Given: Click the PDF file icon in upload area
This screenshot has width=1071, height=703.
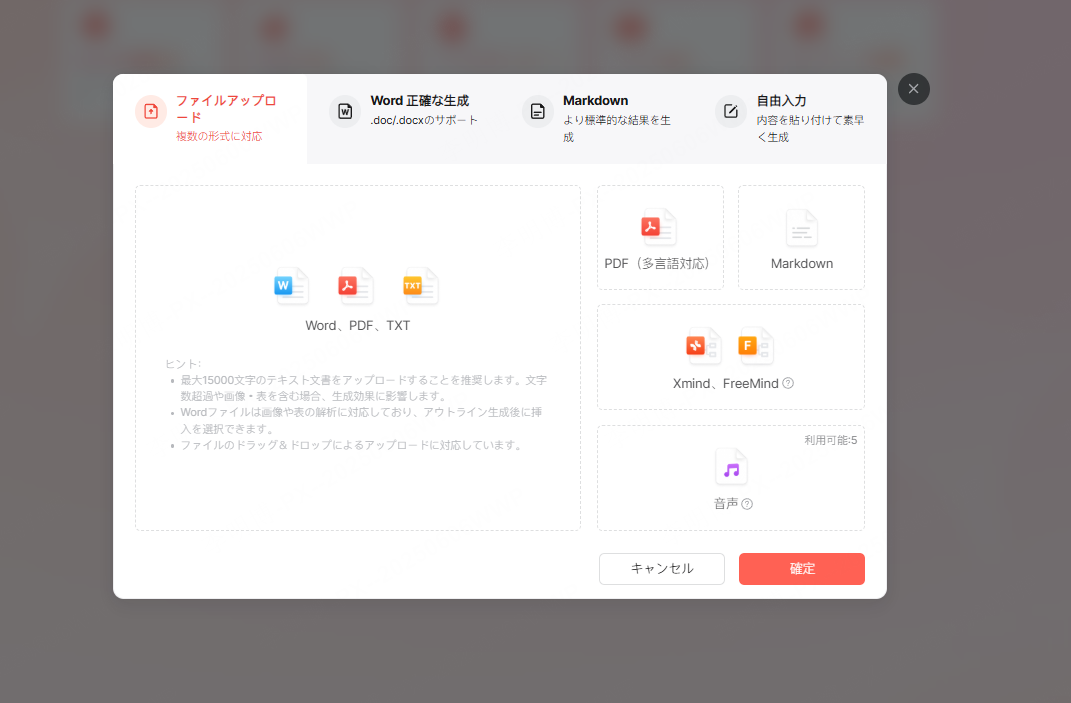Looking at the screenshot, I should click(354, 286).
